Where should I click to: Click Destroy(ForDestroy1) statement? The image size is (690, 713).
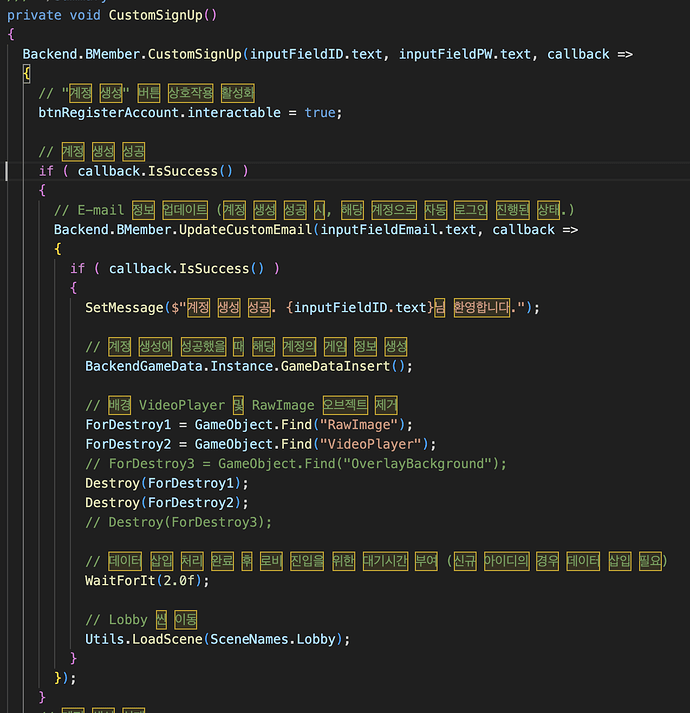coord(167,483)
